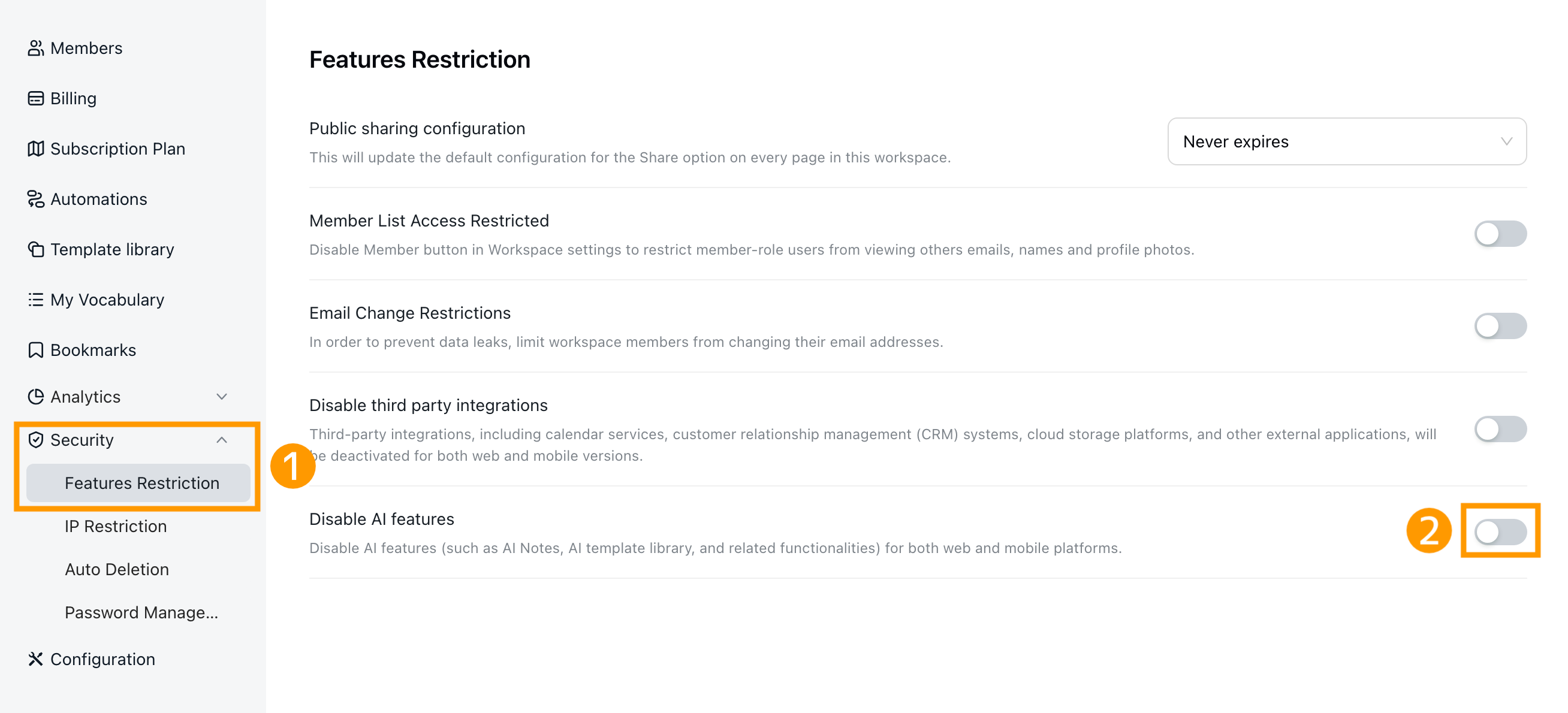The image size is (1568, 713).
Task: Select Features Restriction in sidebar
Action: (x=139, y=483)
